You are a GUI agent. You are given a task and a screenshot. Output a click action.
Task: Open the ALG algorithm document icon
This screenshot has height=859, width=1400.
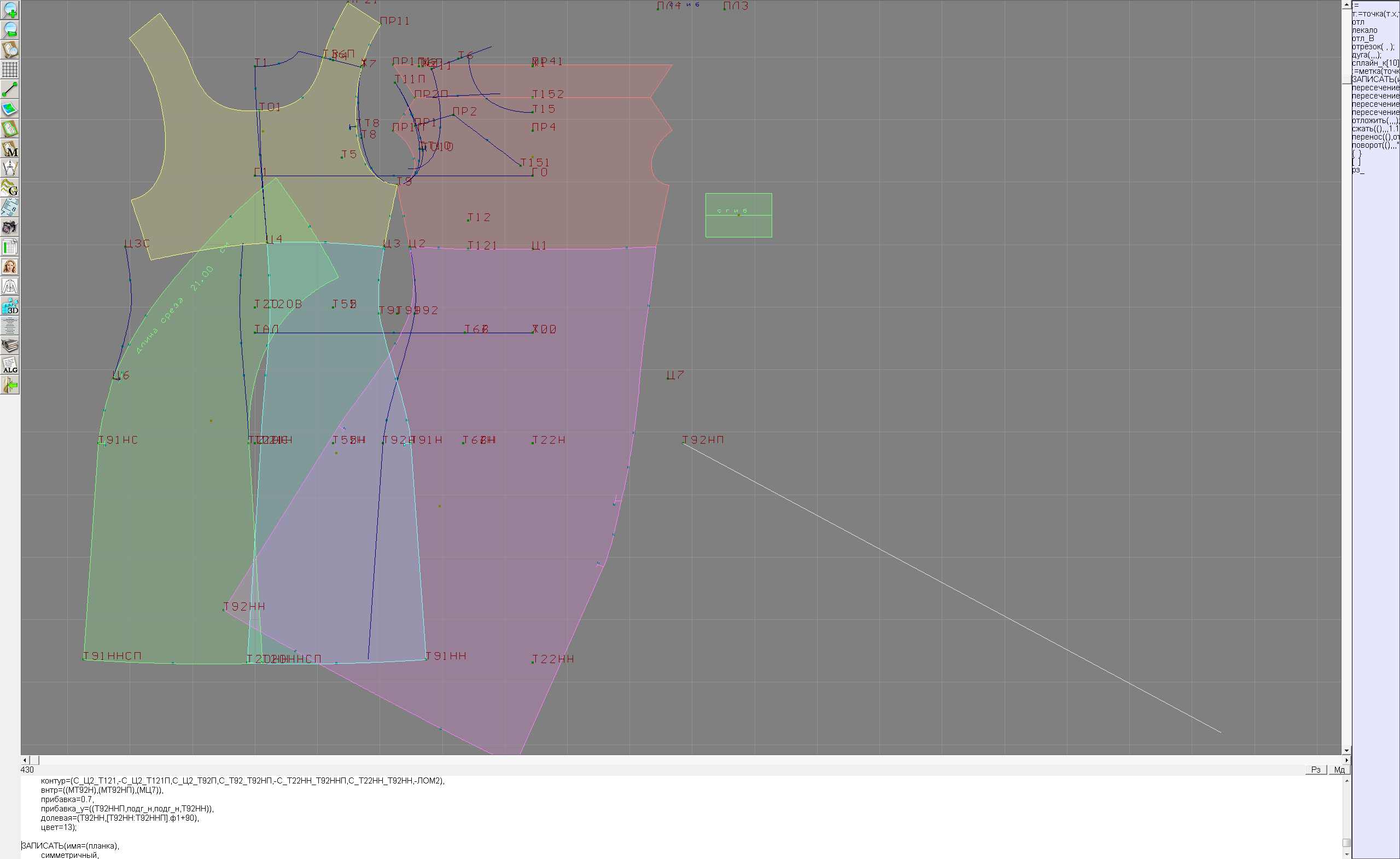10,365
